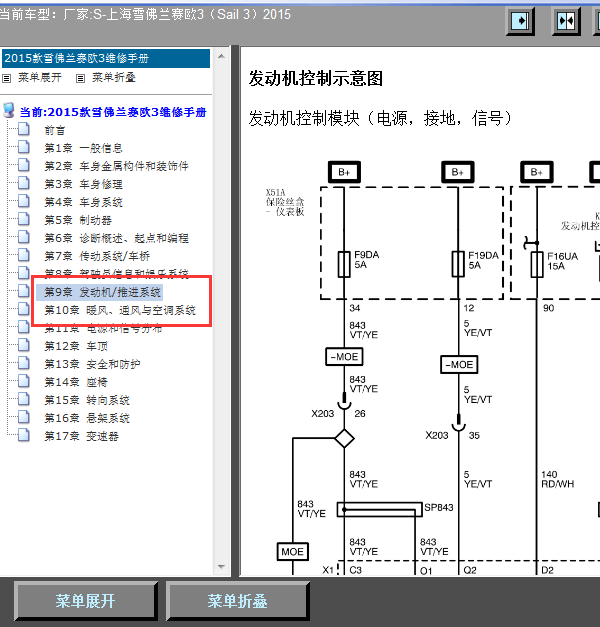Click the page icon beside 第4章 车身系统

24,202
